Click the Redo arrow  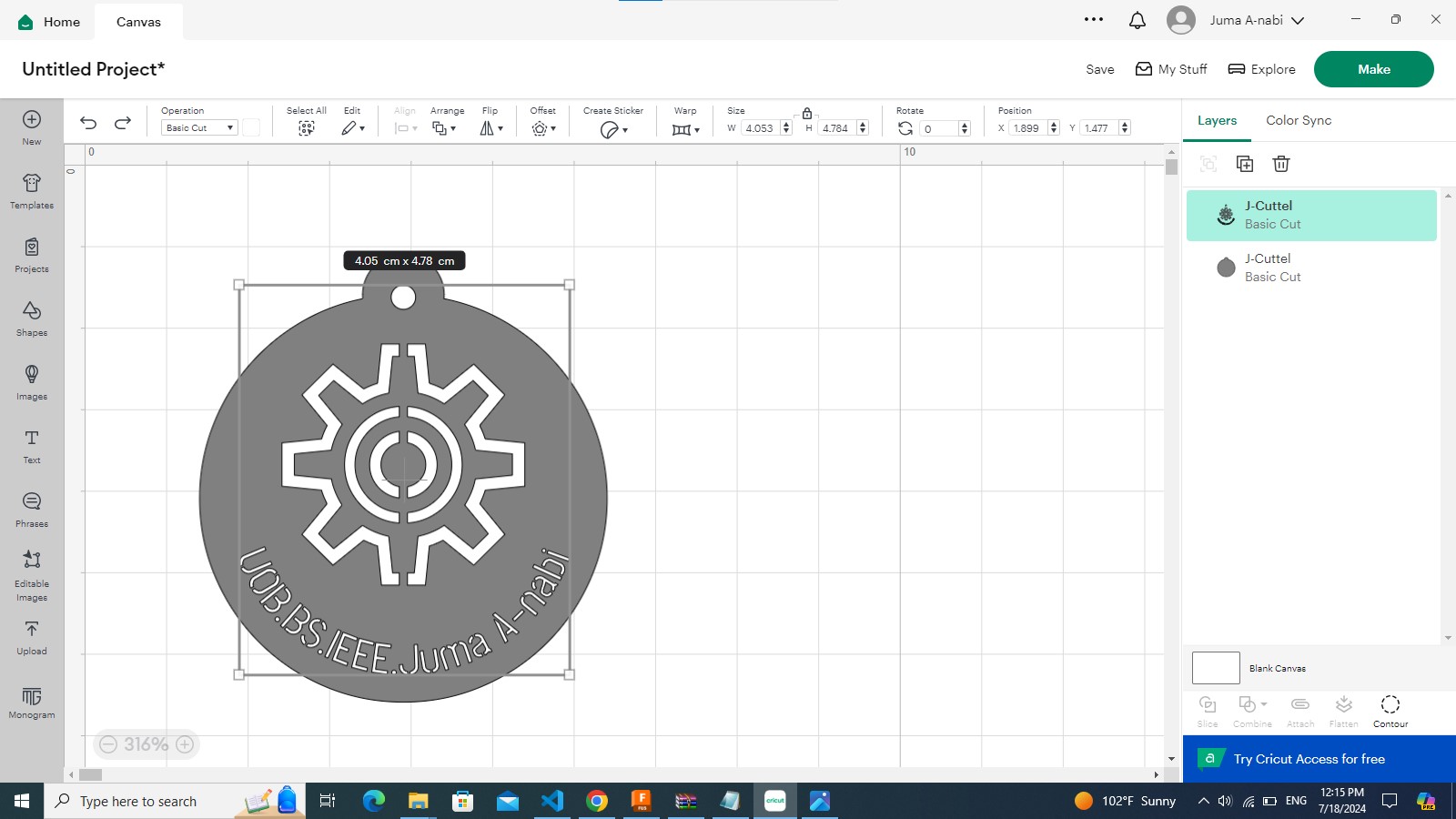pos(123,123)
